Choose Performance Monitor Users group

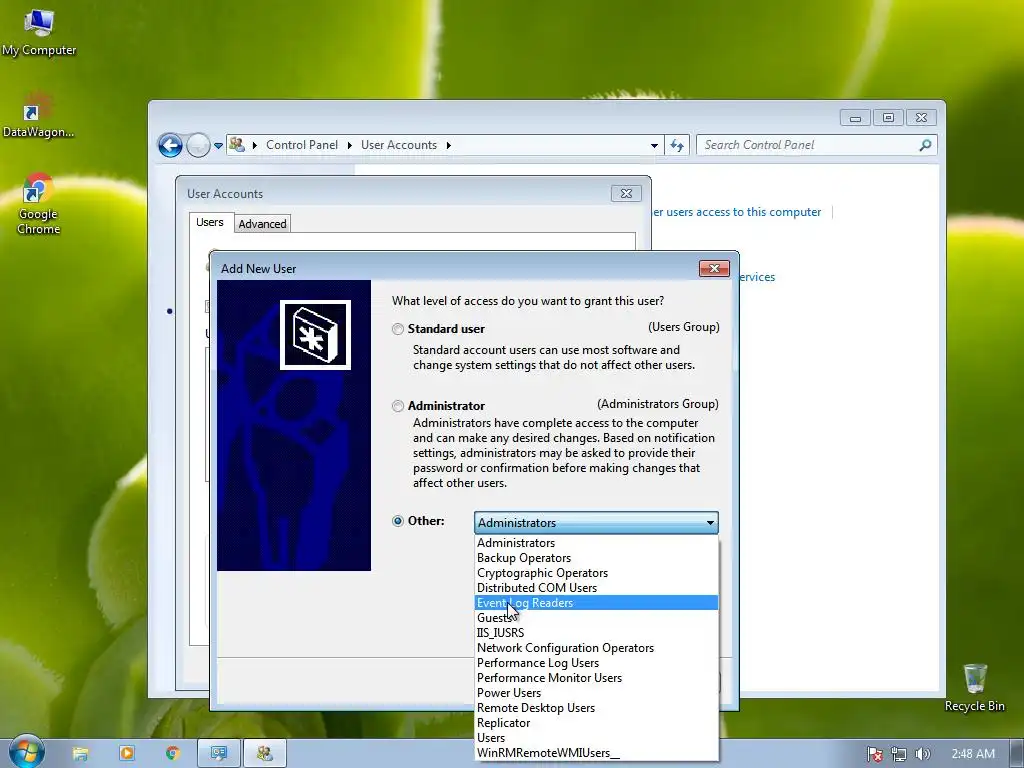(x=596, y=678)
